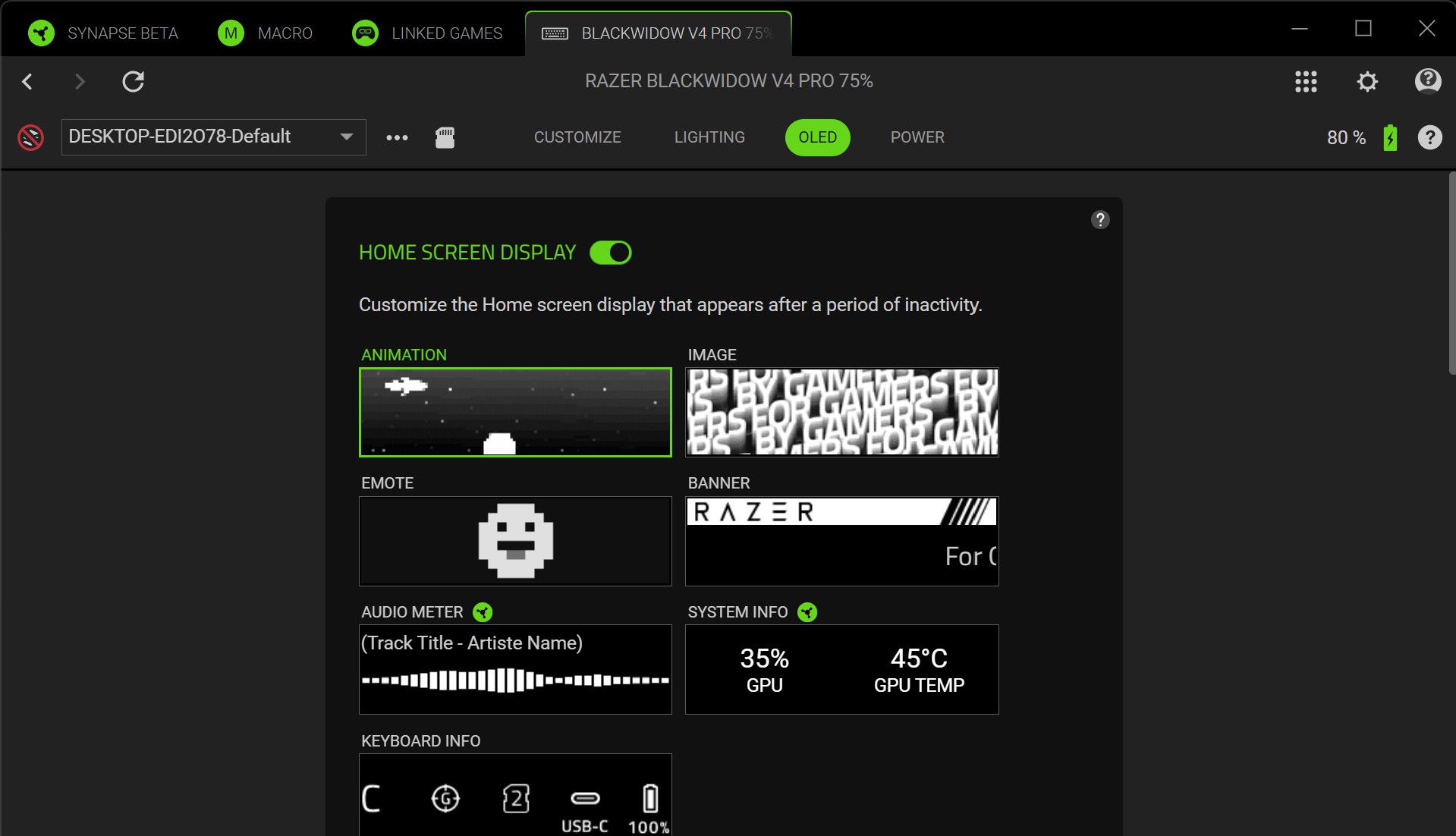The image size is (1456, 836).
Task: Click the help question mark beside the battery
Action: [x=1430, y=137]
